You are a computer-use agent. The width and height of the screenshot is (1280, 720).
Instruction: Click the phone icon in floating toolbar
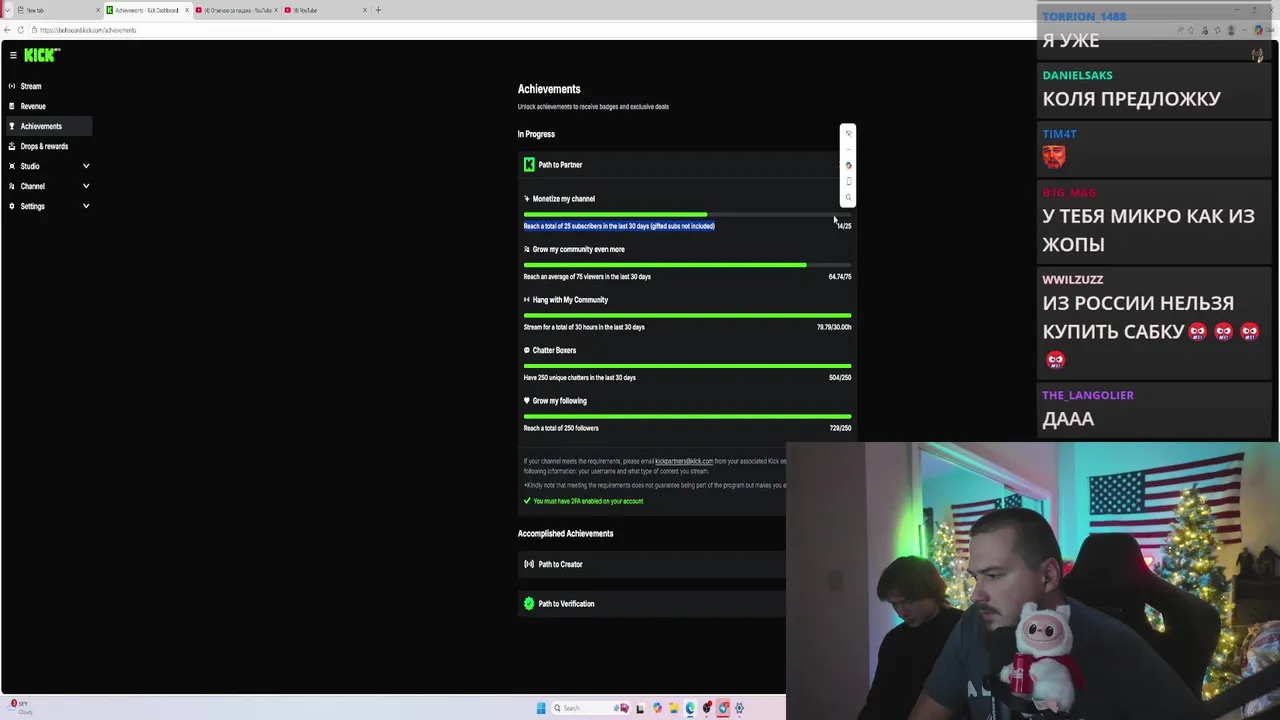point(848,181)
